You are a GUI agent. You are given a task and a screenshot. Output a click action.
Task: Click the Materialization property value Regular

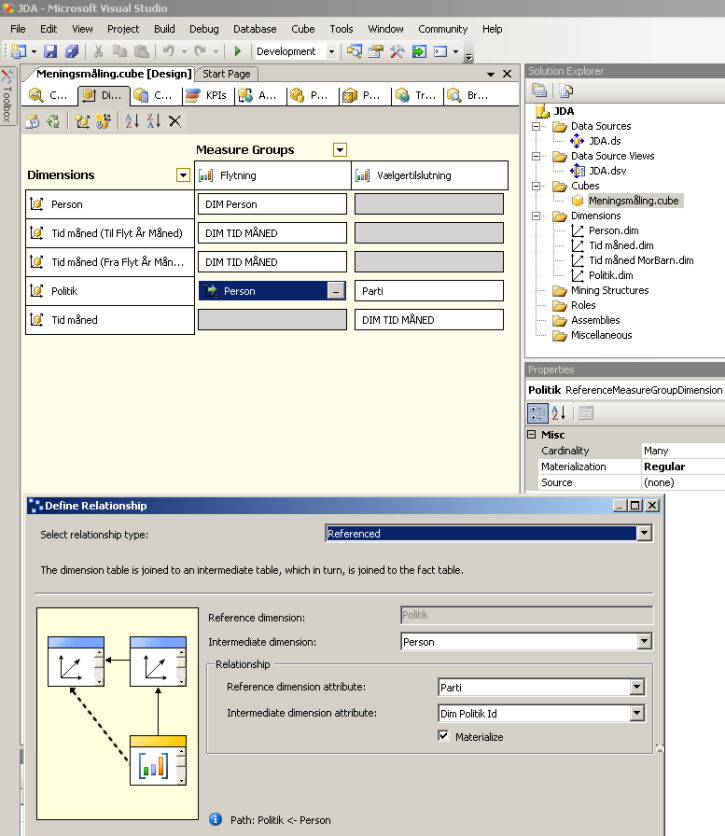tap(683, 467)
